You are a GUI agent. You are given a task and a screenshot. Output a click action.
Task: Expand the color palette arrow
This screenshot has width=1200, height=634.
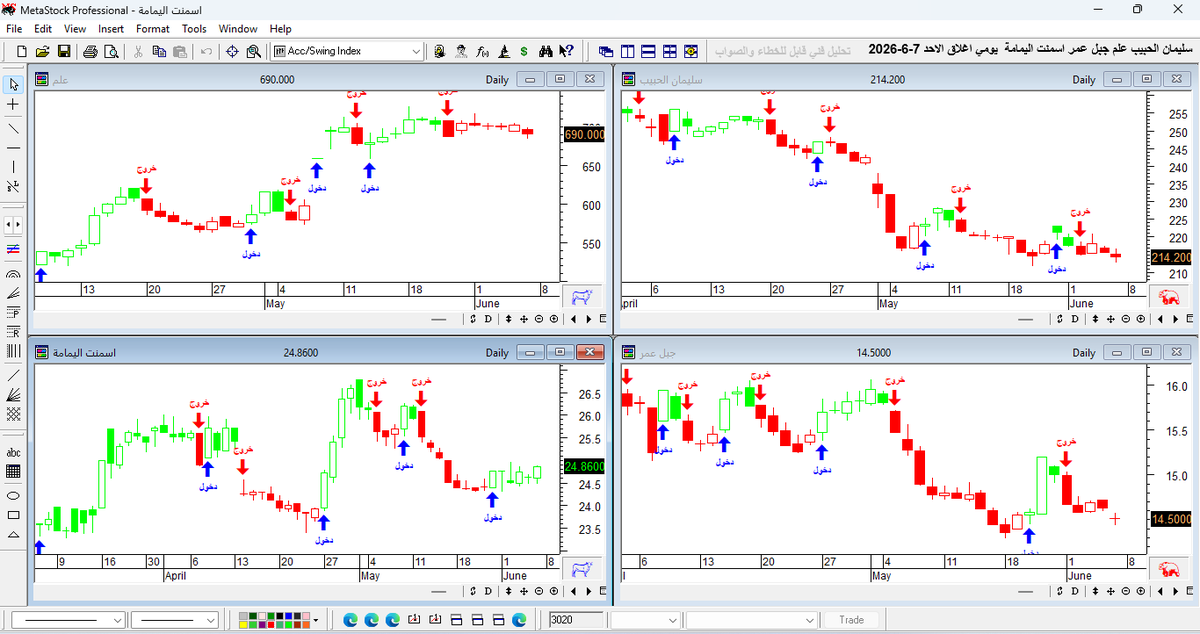click(x=316, y=620)
